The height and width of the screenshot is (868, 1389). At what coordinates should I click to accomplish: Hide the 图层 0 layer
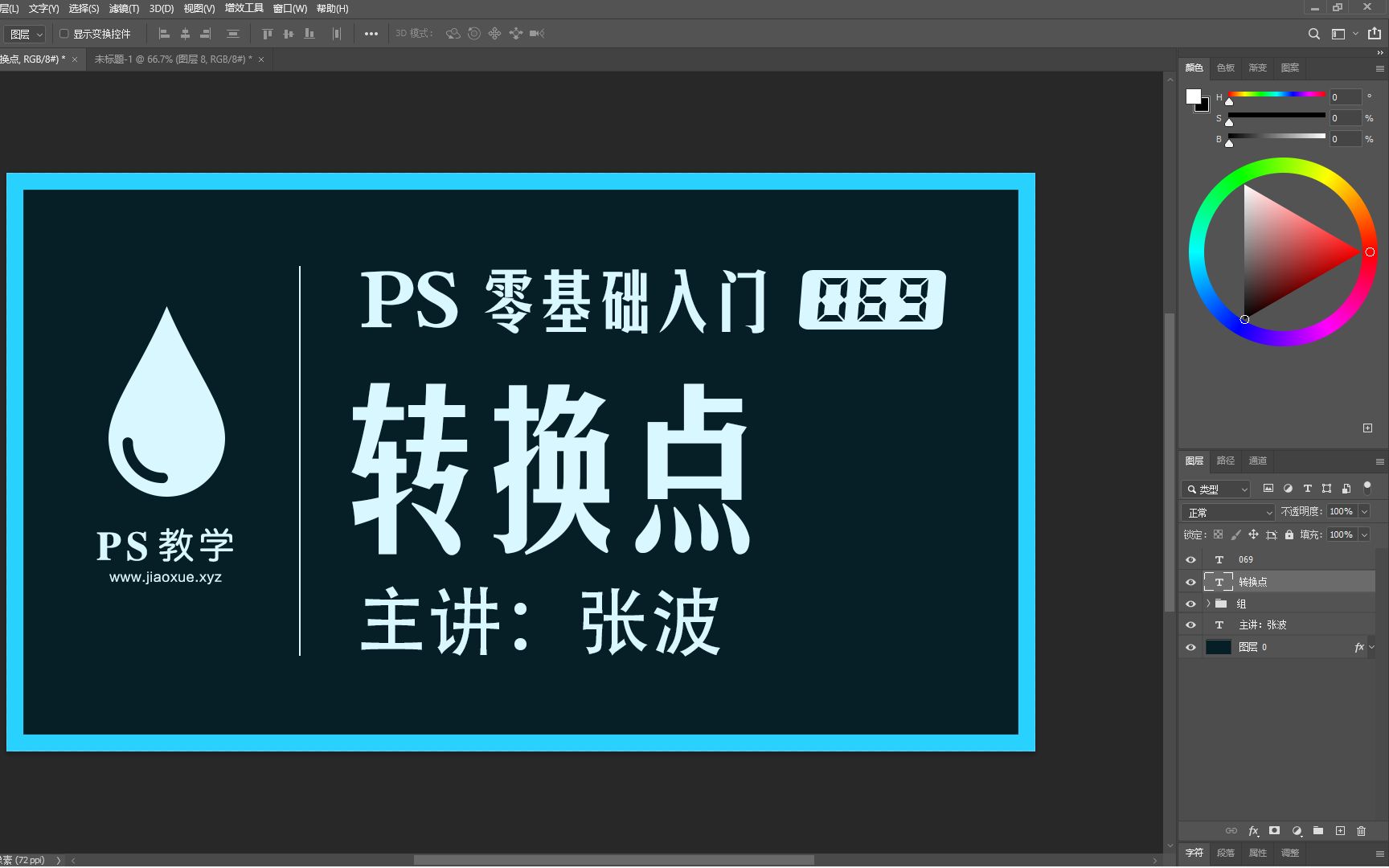coord(1191,647)
